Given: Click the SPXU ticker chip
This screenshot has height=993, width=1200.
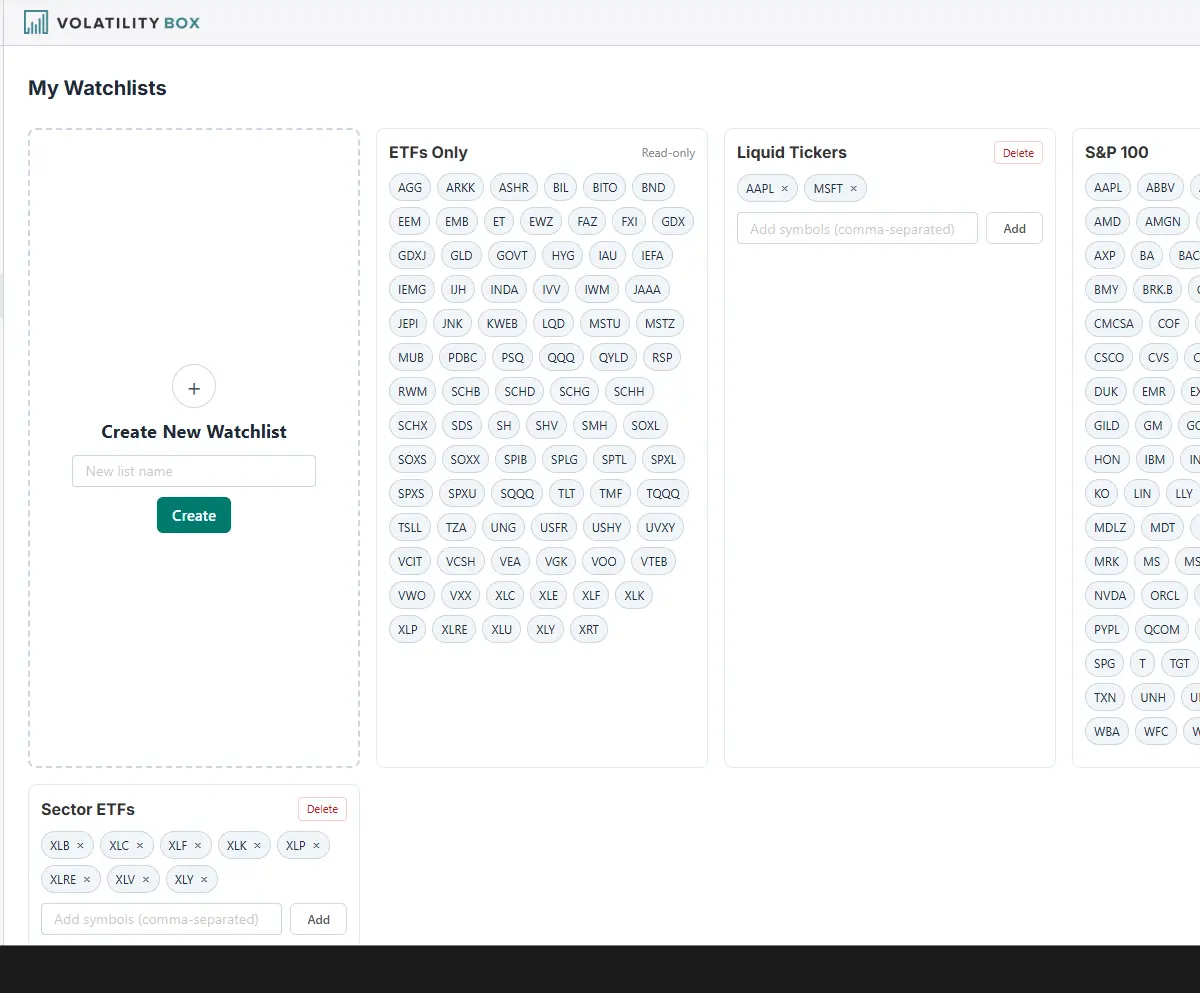Looking at the screenshot, I should coord(462,493).
